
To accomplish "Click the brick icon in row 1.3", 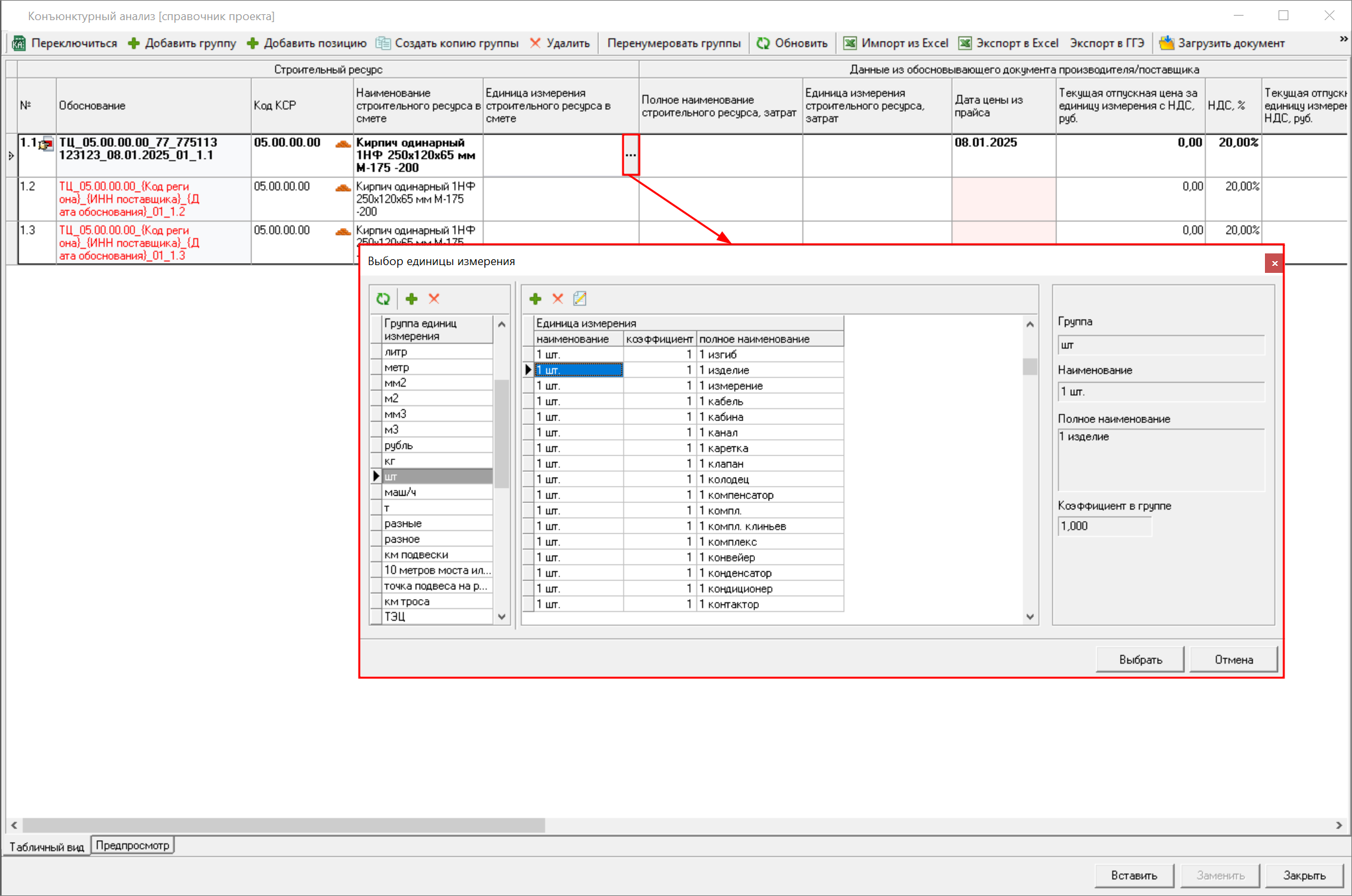I will 343,231.
